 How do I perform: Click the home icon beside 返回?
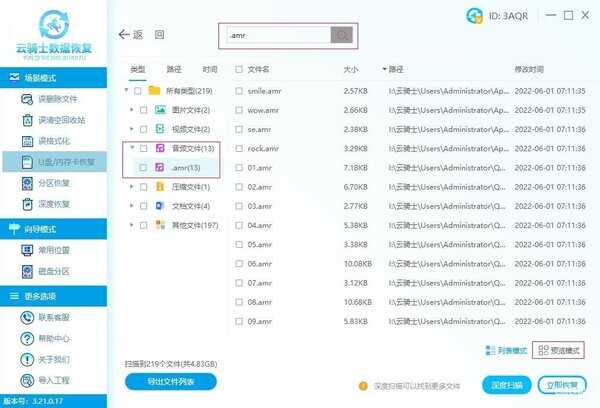(160, 35)
